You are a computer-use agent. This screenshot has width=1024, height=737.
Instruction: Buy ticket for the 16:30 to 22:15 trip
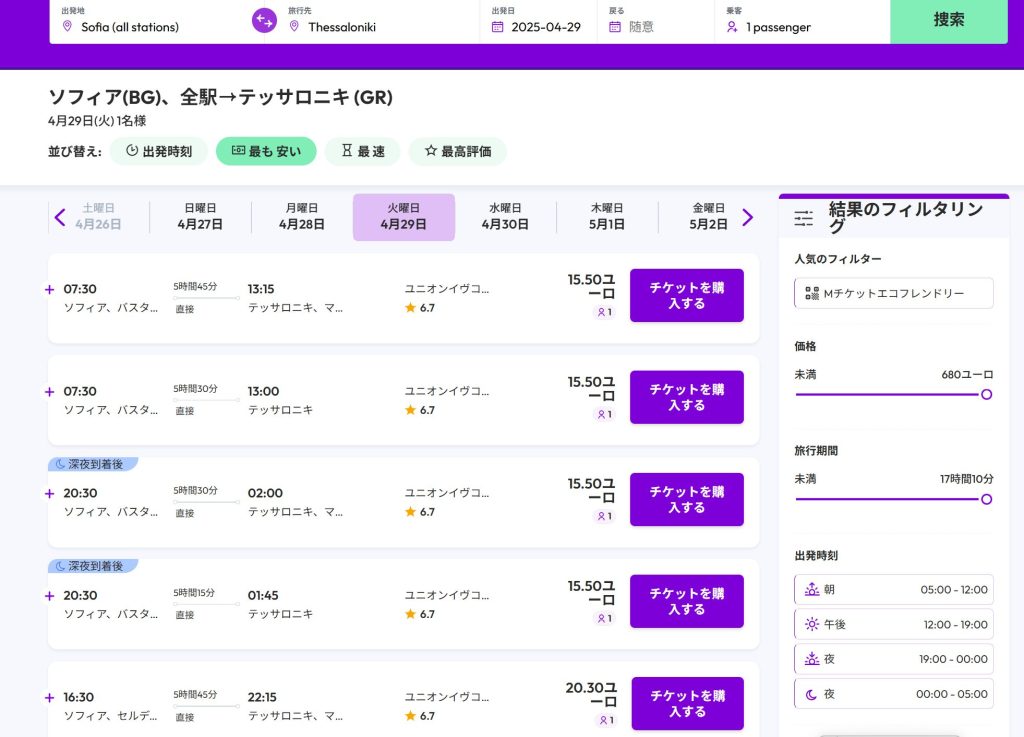point(688,703)
